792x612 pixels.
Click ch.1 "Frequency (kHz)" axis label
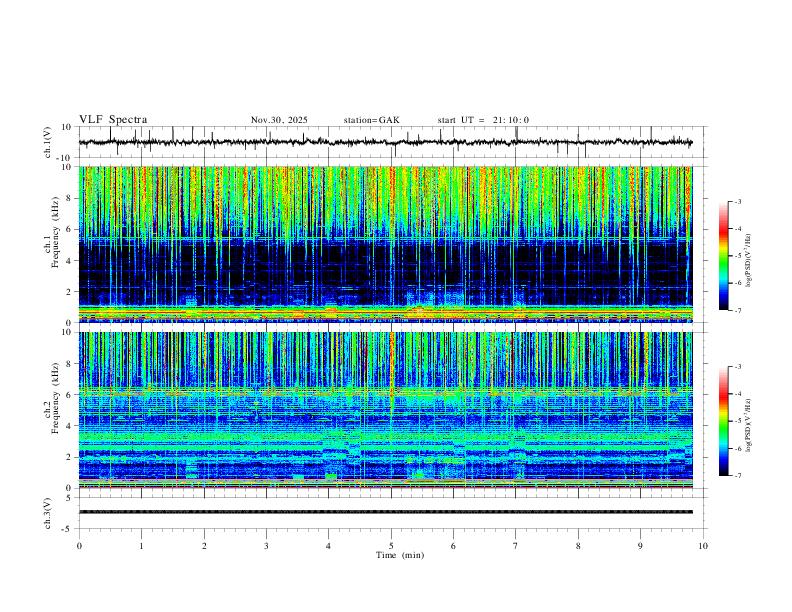pyautogui.click(x=56, y=233)
